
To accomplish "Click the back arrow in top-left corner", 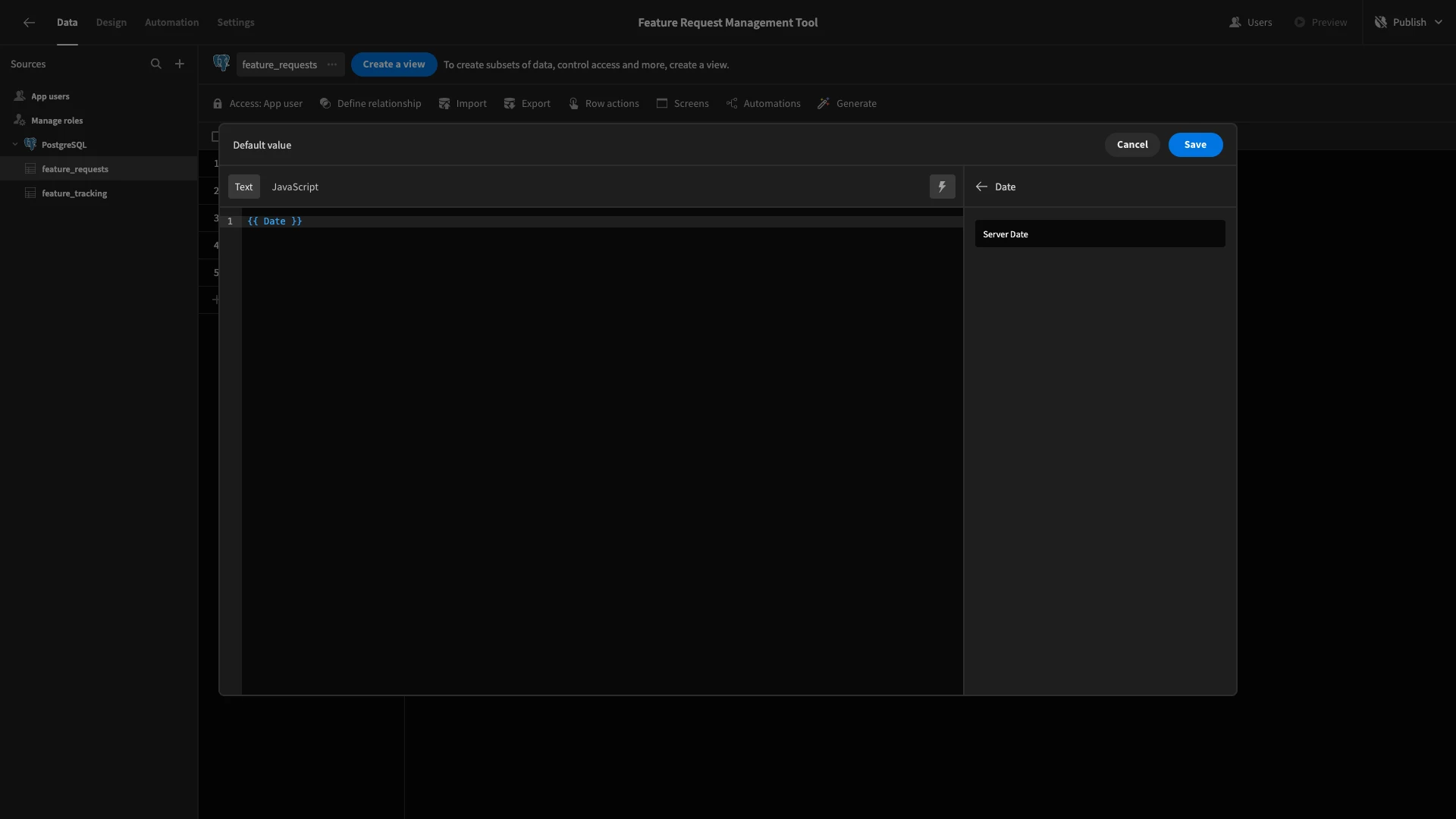I will (29, 23).
